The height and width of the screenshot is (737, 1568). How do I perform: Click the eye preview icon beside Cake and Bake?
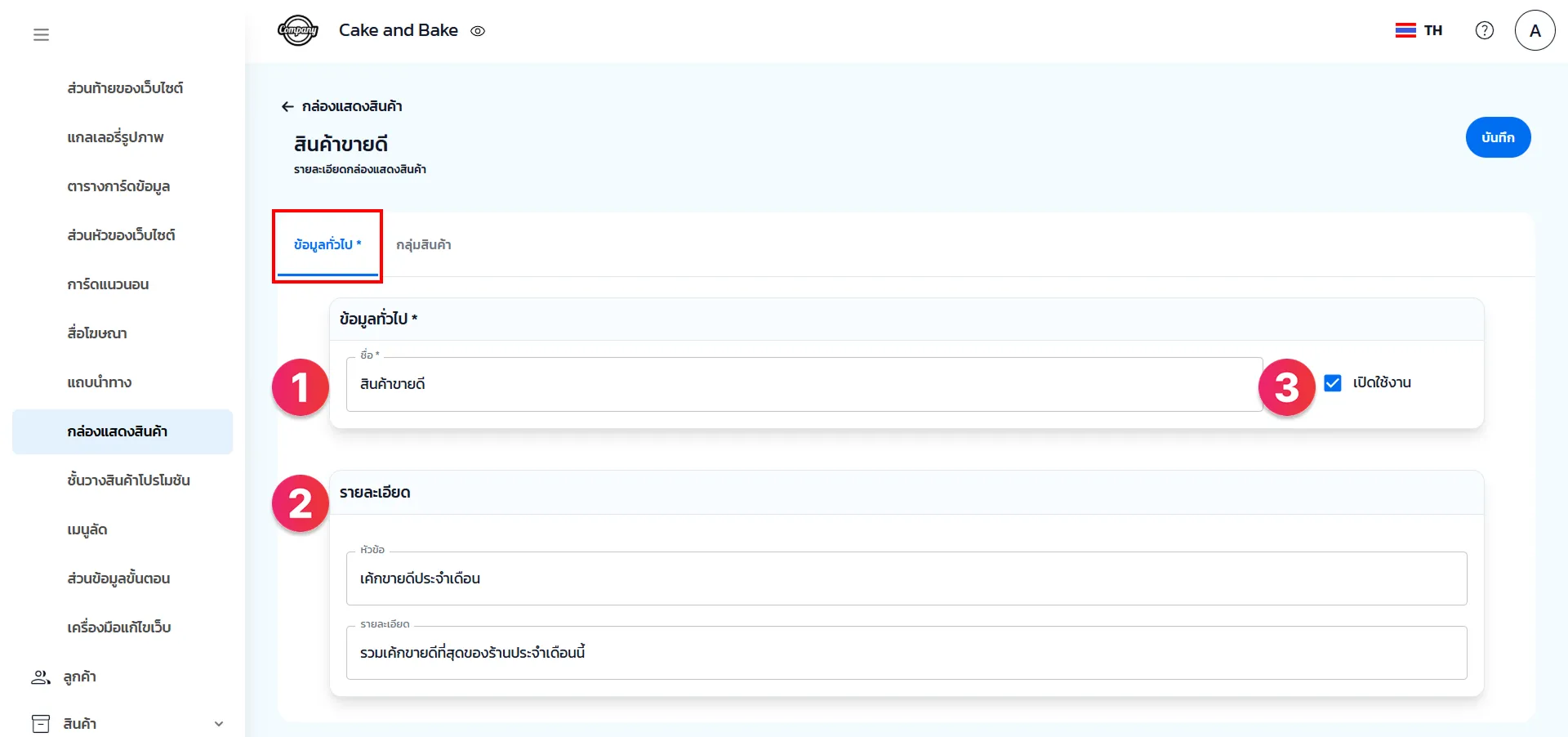pos(478,31)
